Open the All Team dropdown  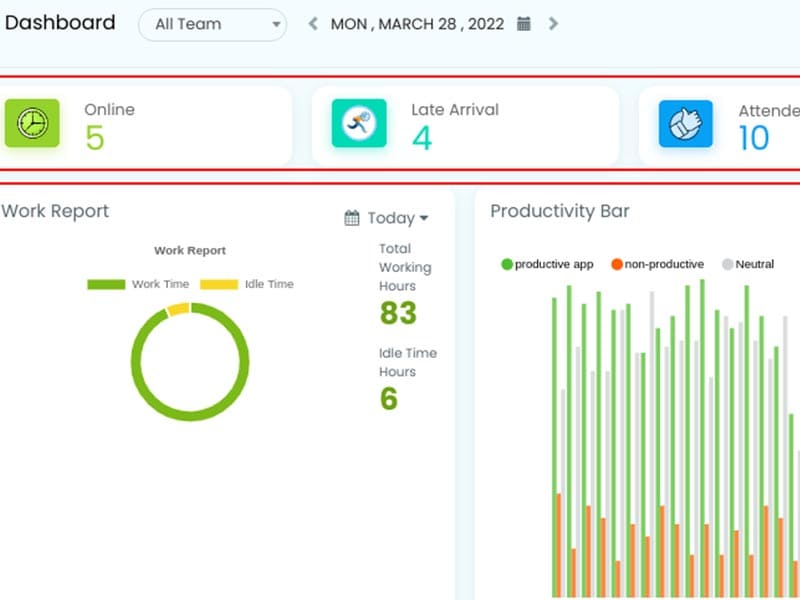[212, 24]
